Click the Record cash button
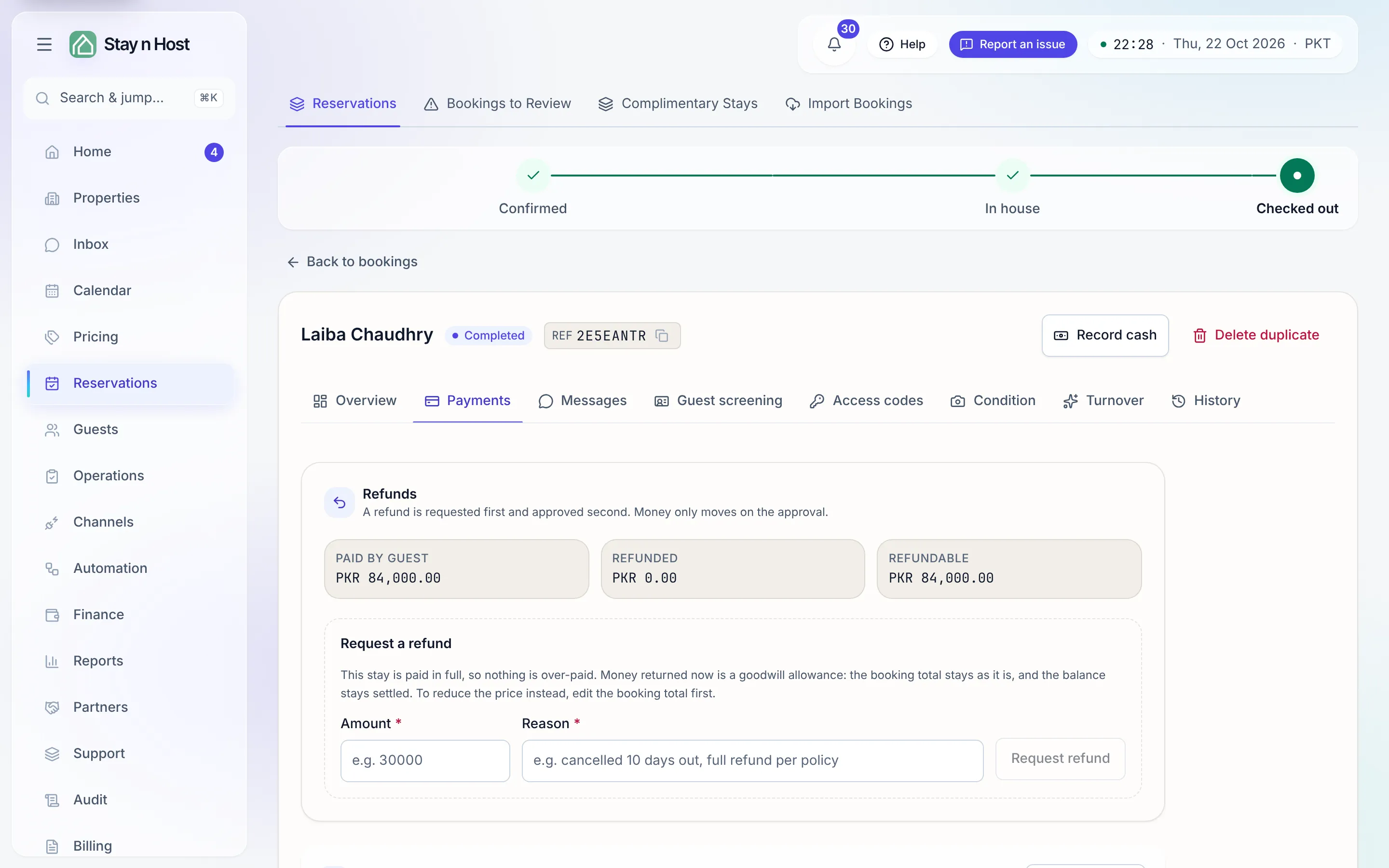This screenshot has width=1389, height=868. (x=1105, y=335)
